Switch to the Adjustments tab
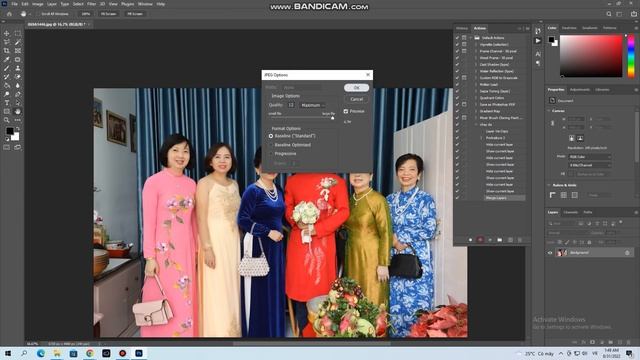 click(x=580, y=90)
